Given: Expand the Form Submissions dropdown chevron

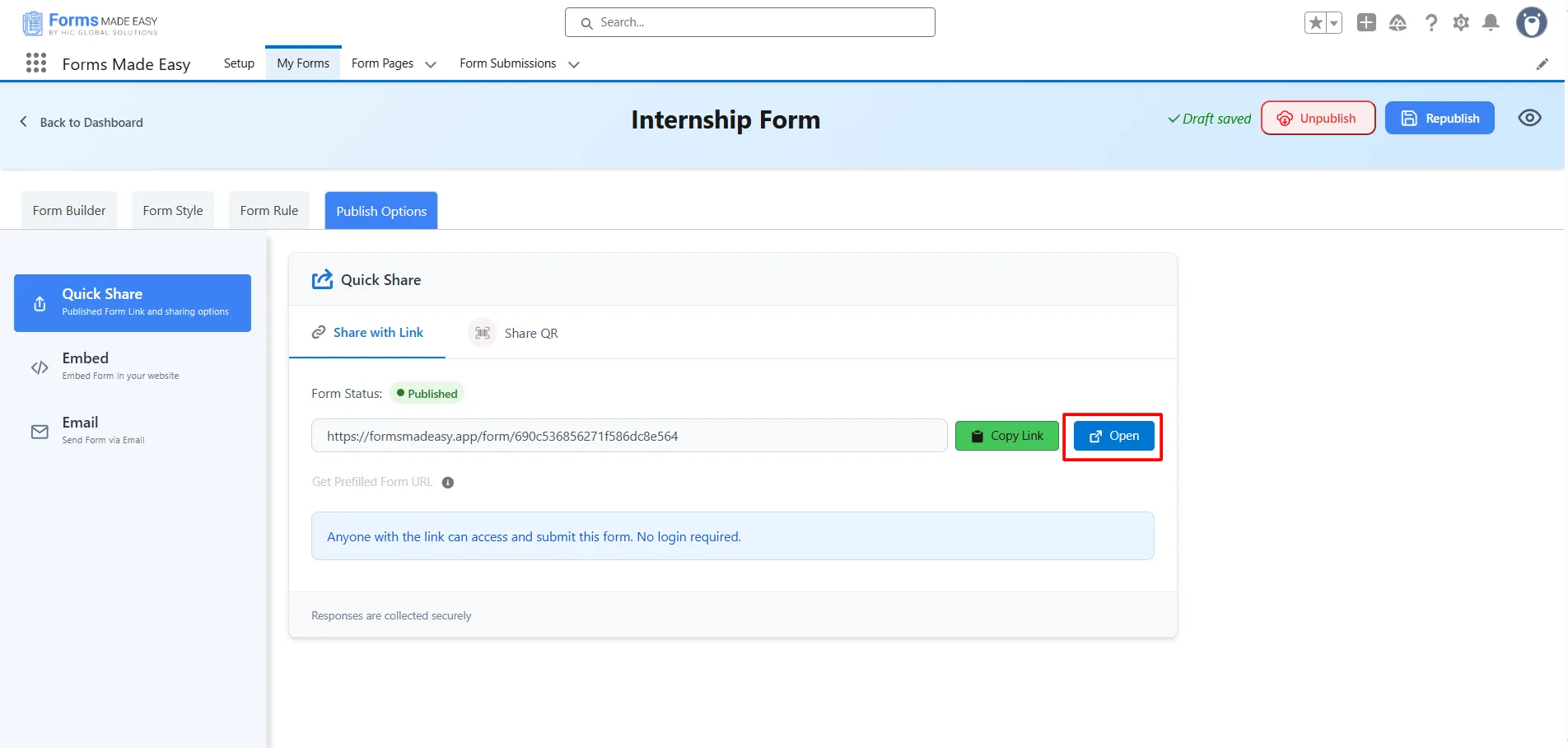Looking at the screenshot, I should click(574, 64).
